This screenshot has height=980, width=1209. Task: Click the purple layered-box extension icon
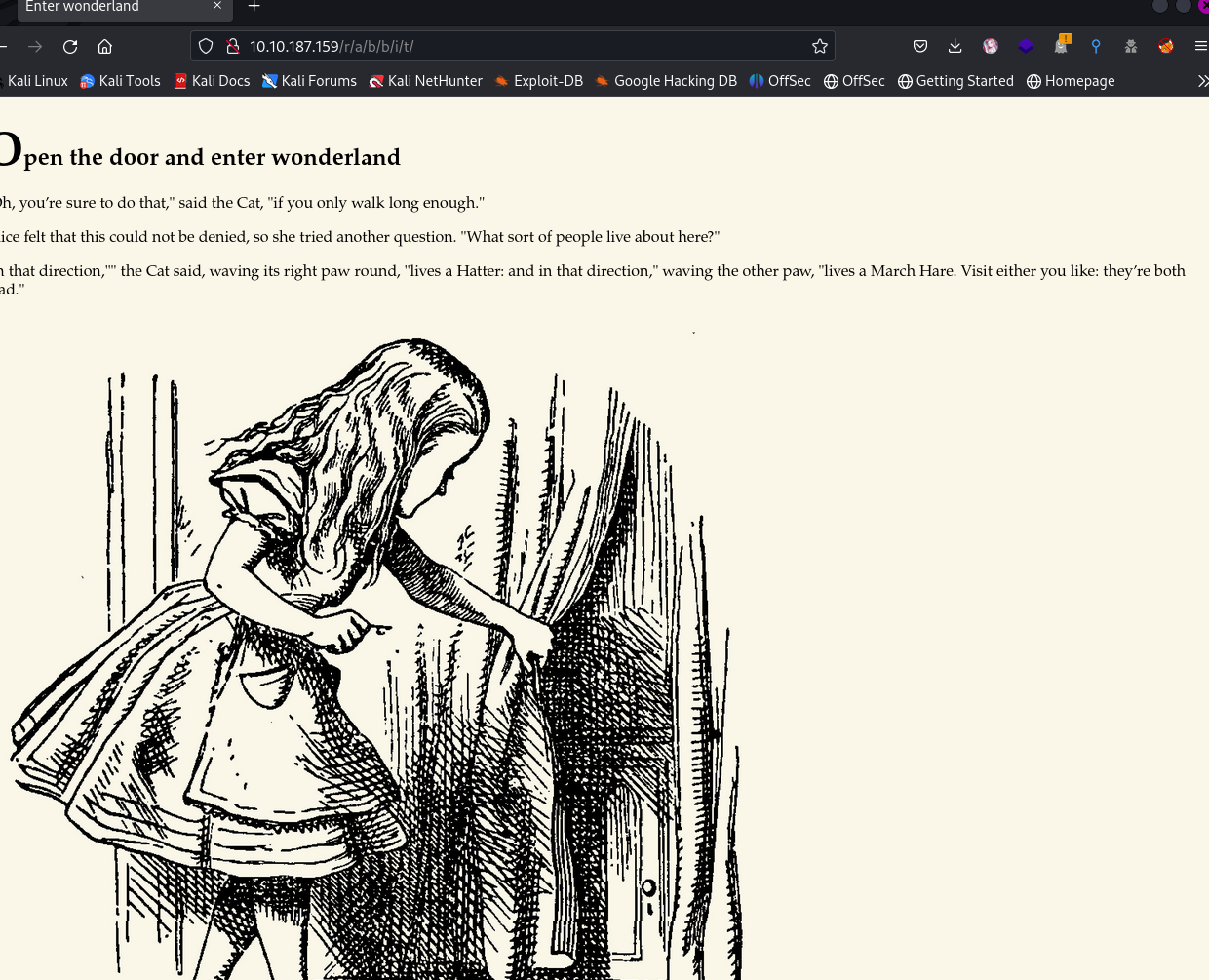[x=1026, y=46]
